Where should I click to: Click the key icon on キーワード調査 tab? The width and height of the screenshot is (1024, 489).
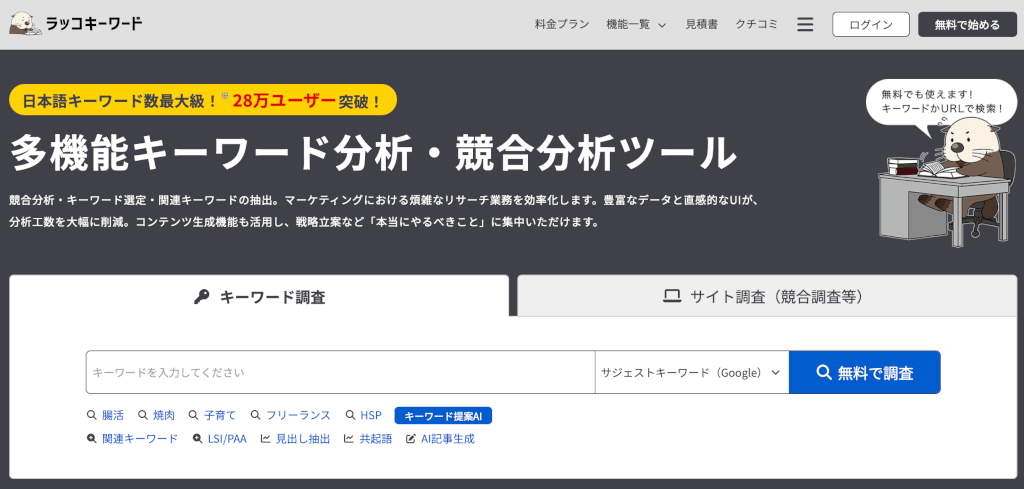click(x=202, y=297)
